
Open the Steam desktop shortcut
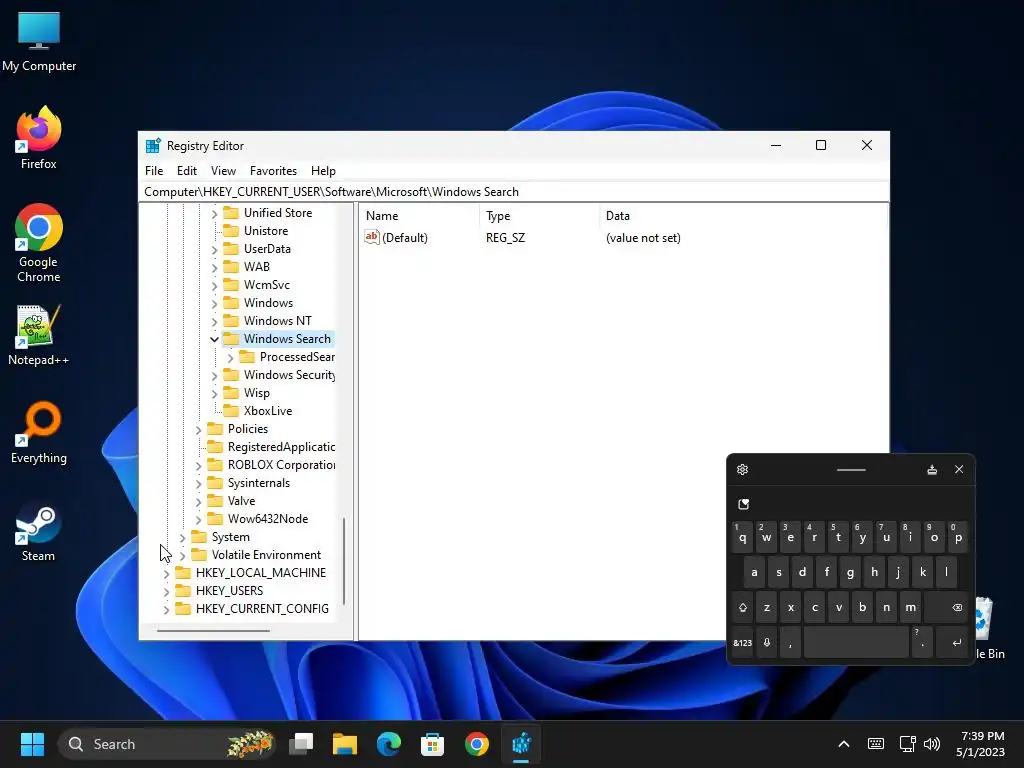coord(39,533)
